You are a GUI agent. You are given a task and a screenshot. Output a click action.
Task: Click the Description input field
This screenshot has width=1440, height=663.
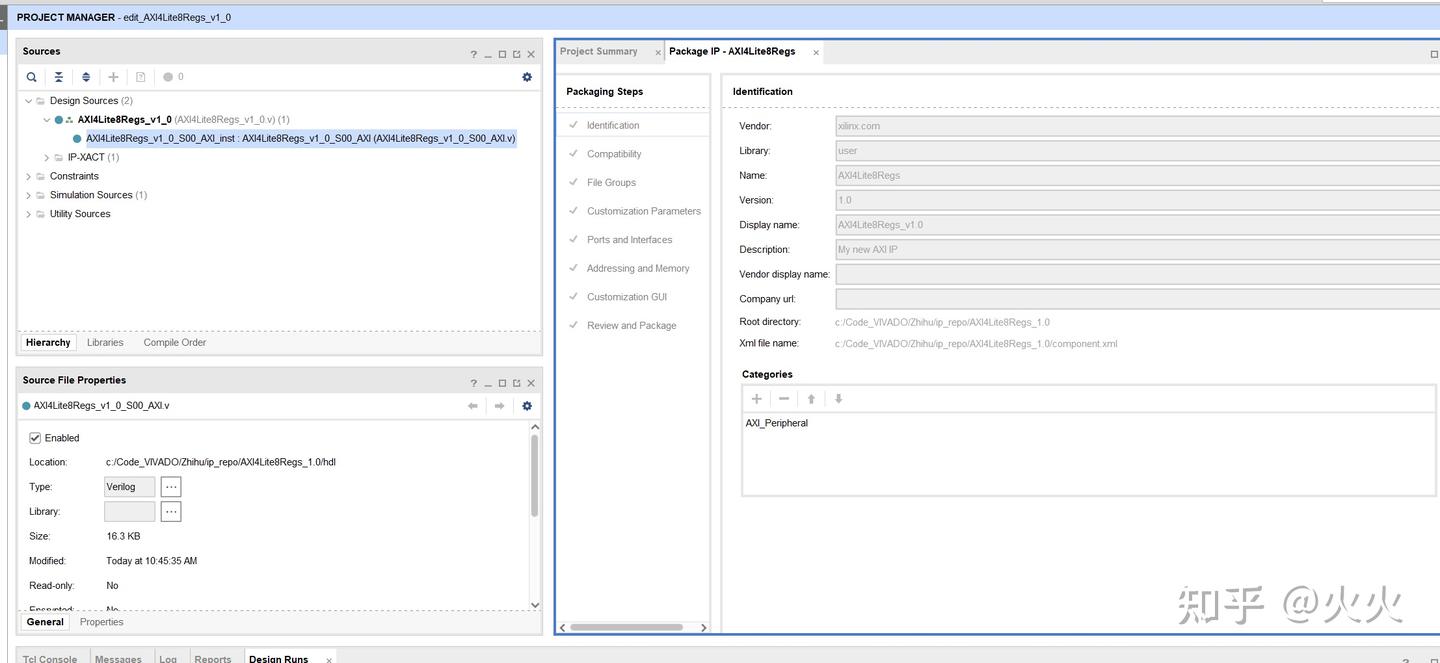(1137, 250)
